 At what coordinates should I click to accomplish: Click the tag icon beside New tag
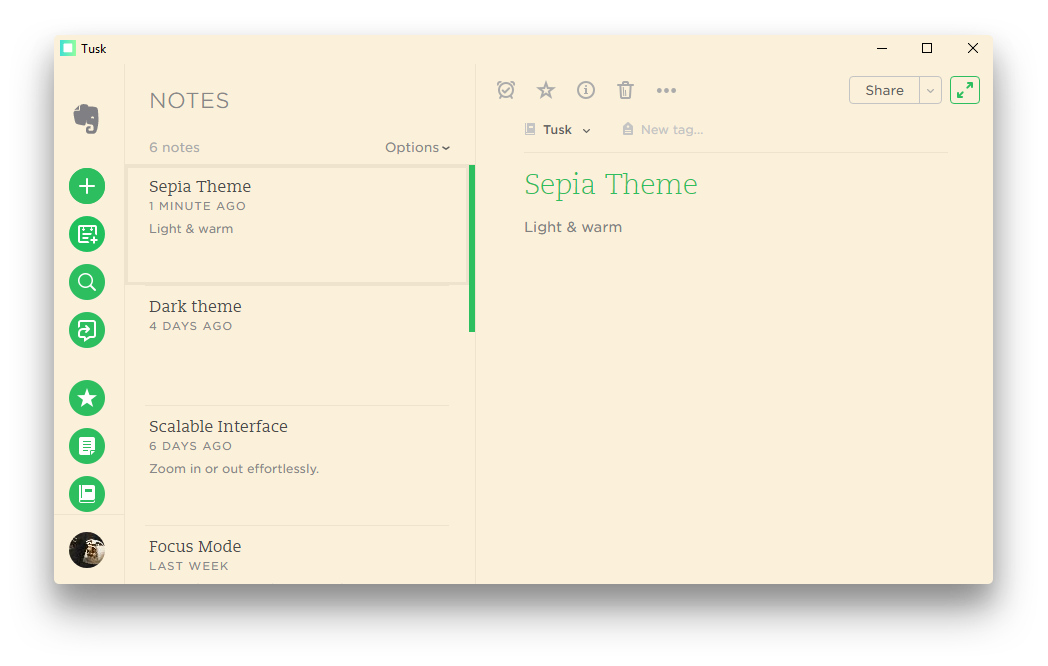click(x=628, y=129)
